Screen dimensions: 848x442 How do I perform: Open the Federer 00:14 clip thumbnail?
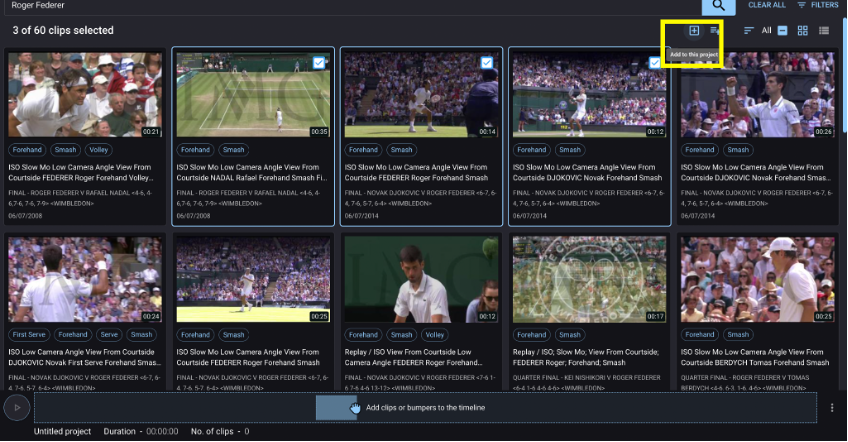[421, 94]
